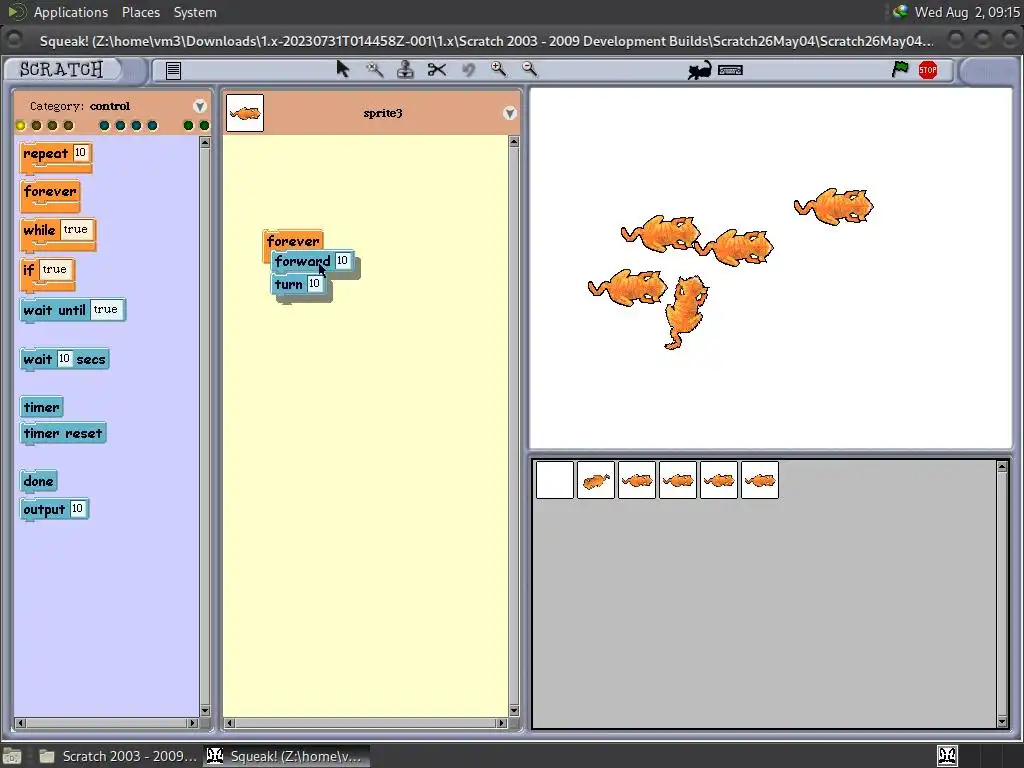This screenshot has height=768, width=1024.
Task: Select the third teal category dot
Action: (x=136, y=125)
